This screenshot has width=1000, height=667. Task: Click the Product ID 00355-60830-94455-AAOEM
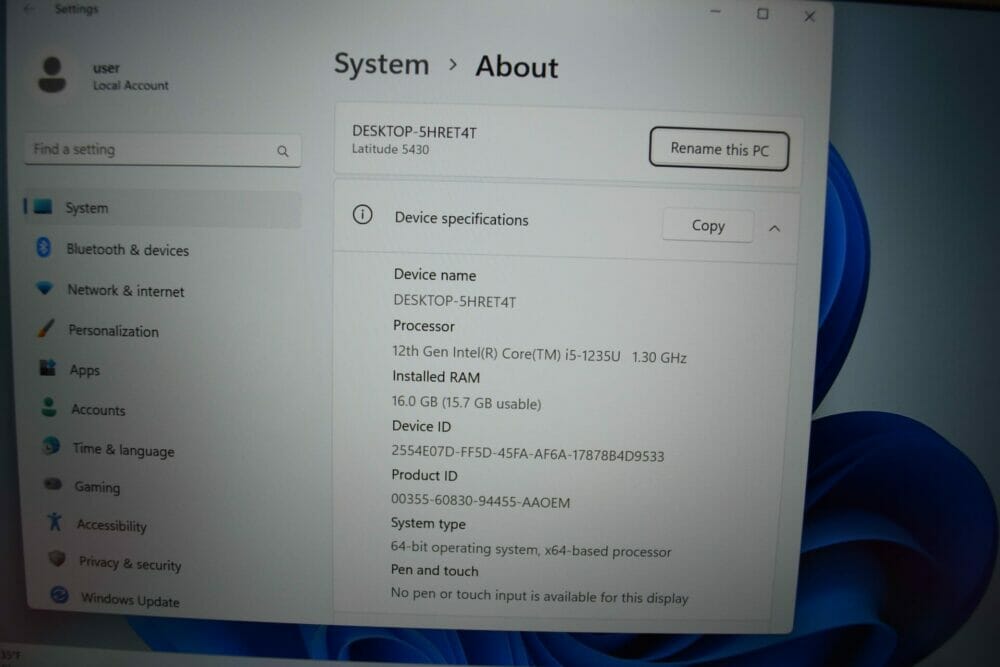(x=480, y=501)
